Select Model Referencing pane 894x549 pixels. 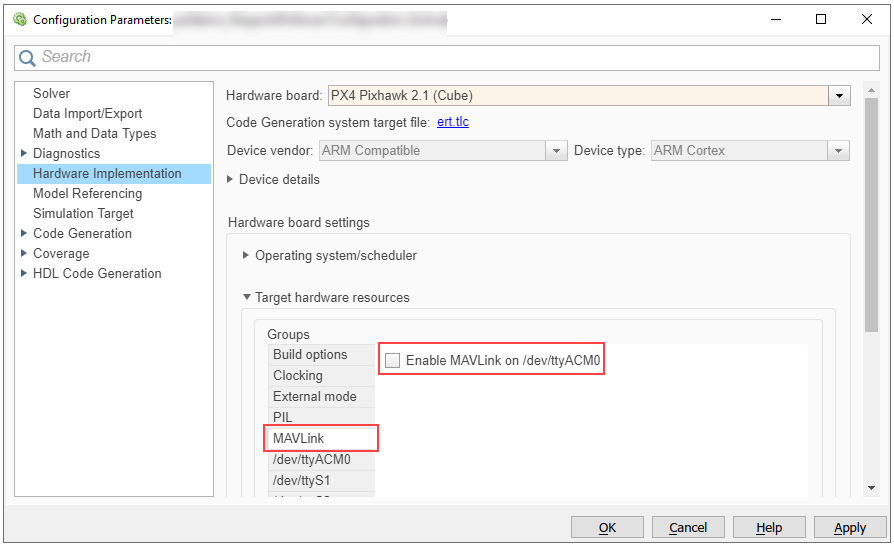pos(87,193)
